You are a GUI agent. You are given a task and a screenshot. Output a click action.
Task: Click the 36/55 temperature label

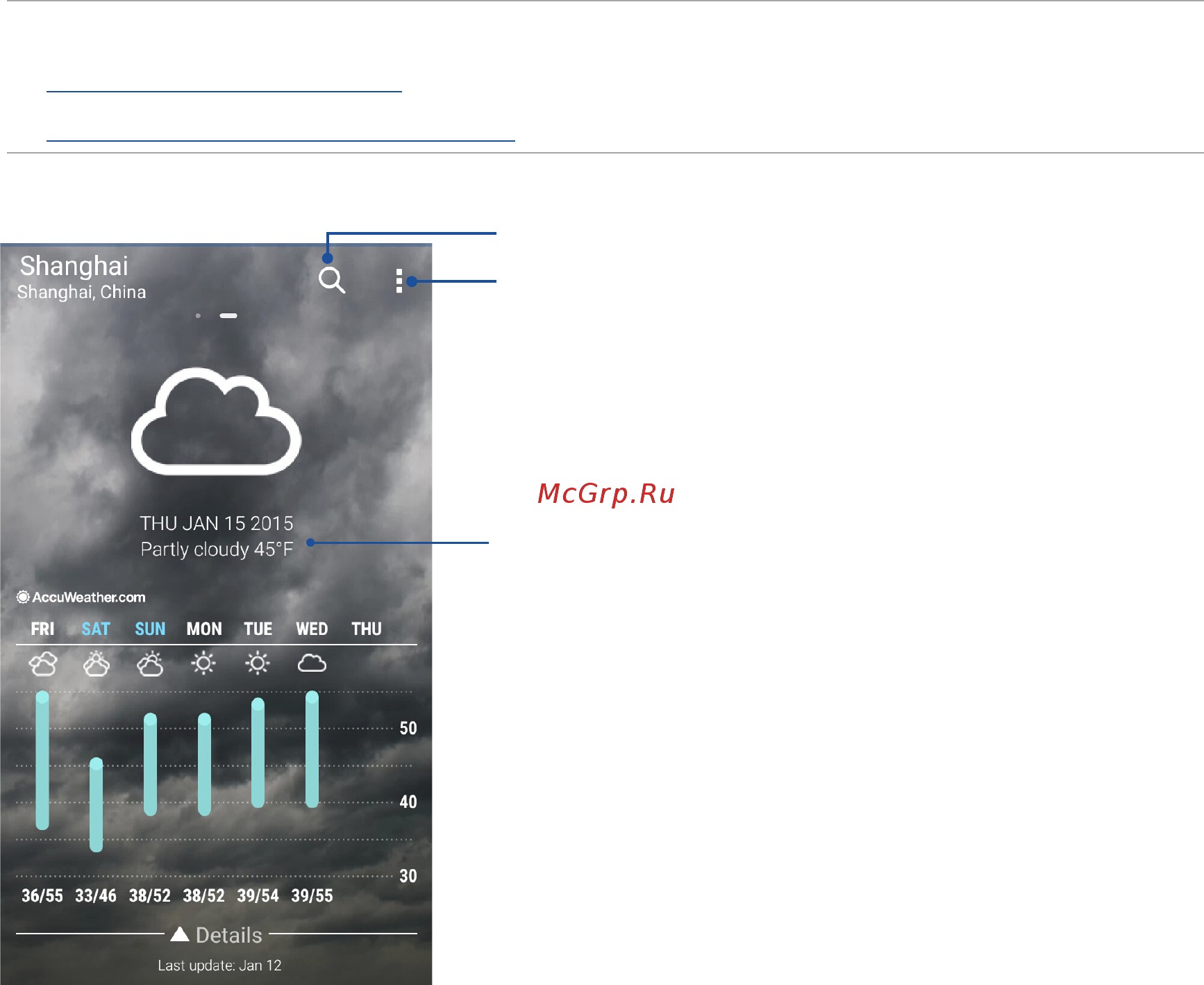click(42, 896)
